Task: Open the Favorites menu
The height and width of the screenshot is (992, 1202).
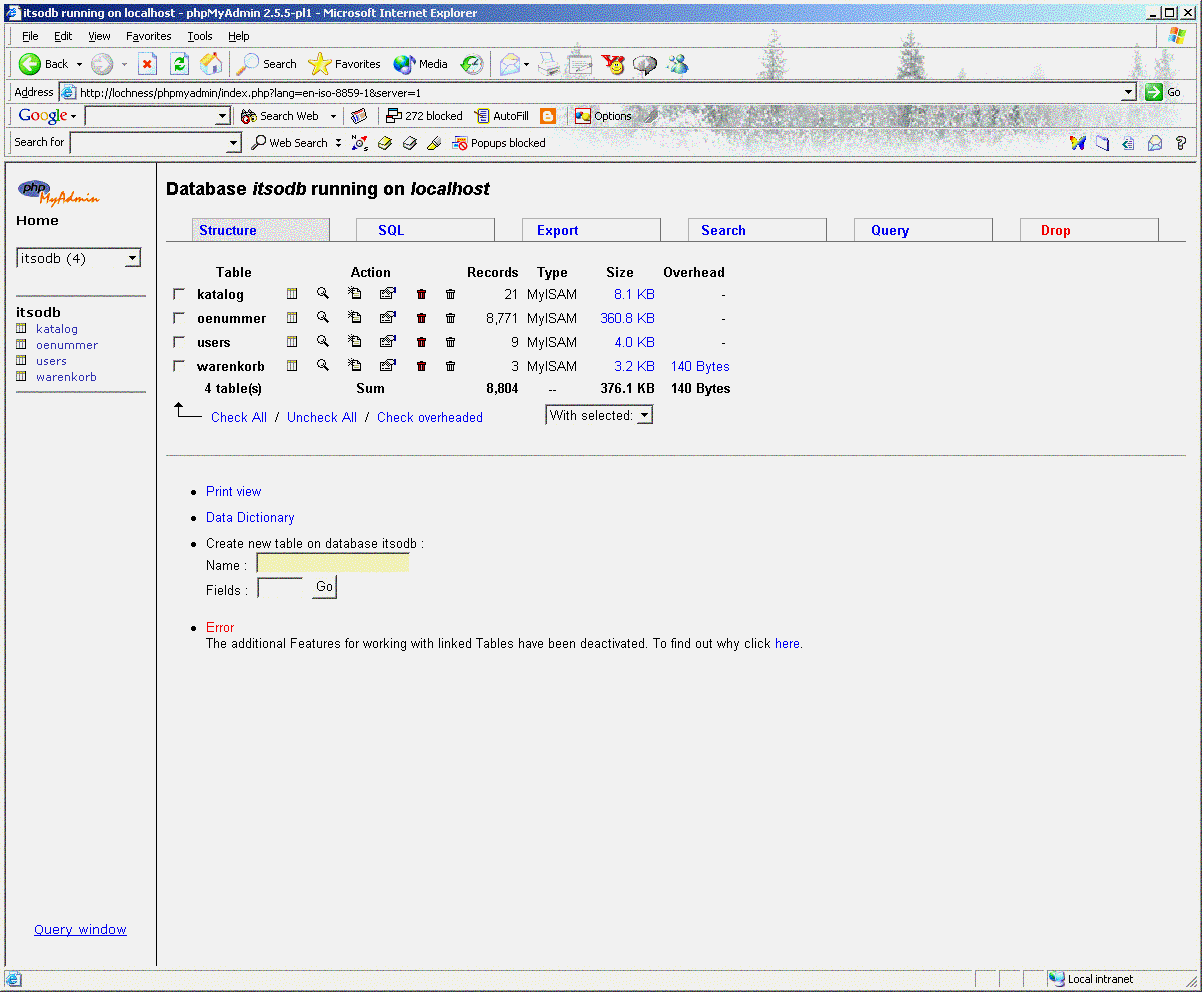Action: tap(148, 36)
